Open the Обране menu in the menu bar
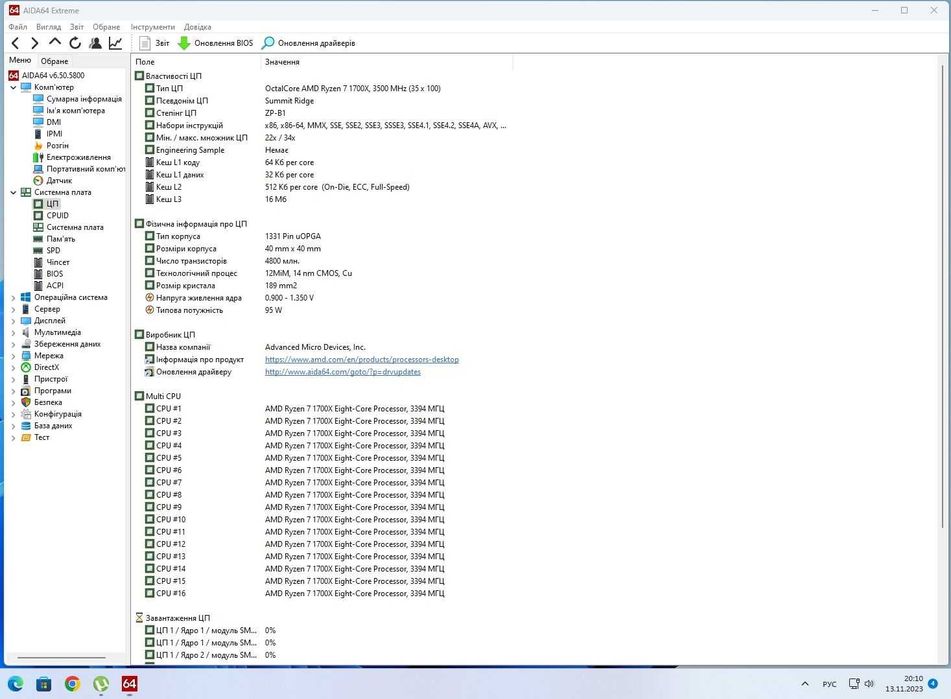951x699 pixels. [106, 27]
